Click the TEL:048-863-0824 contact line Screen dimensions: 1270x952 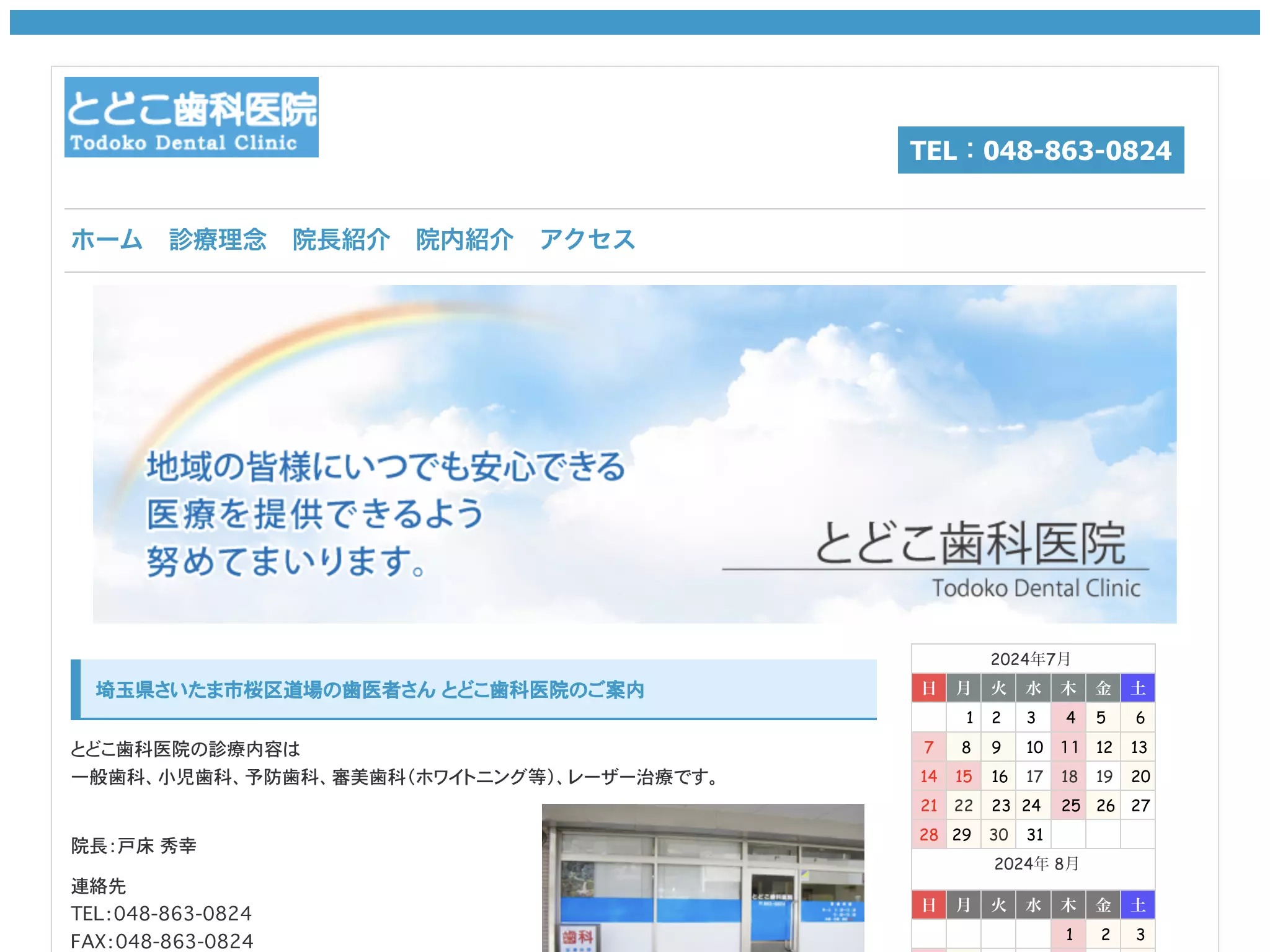(161, 914)
